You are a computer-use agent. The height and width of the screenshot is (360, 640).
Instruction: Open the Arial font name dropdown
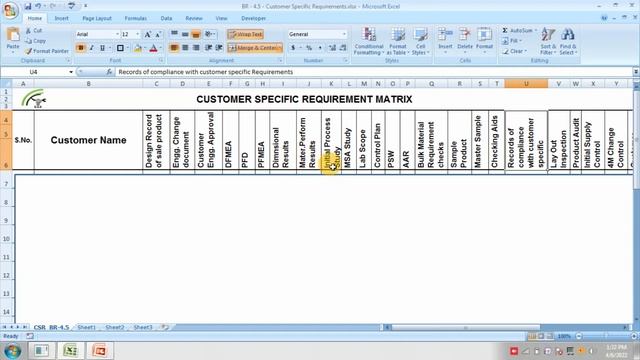pyautogui.click(x=118, y=34)
